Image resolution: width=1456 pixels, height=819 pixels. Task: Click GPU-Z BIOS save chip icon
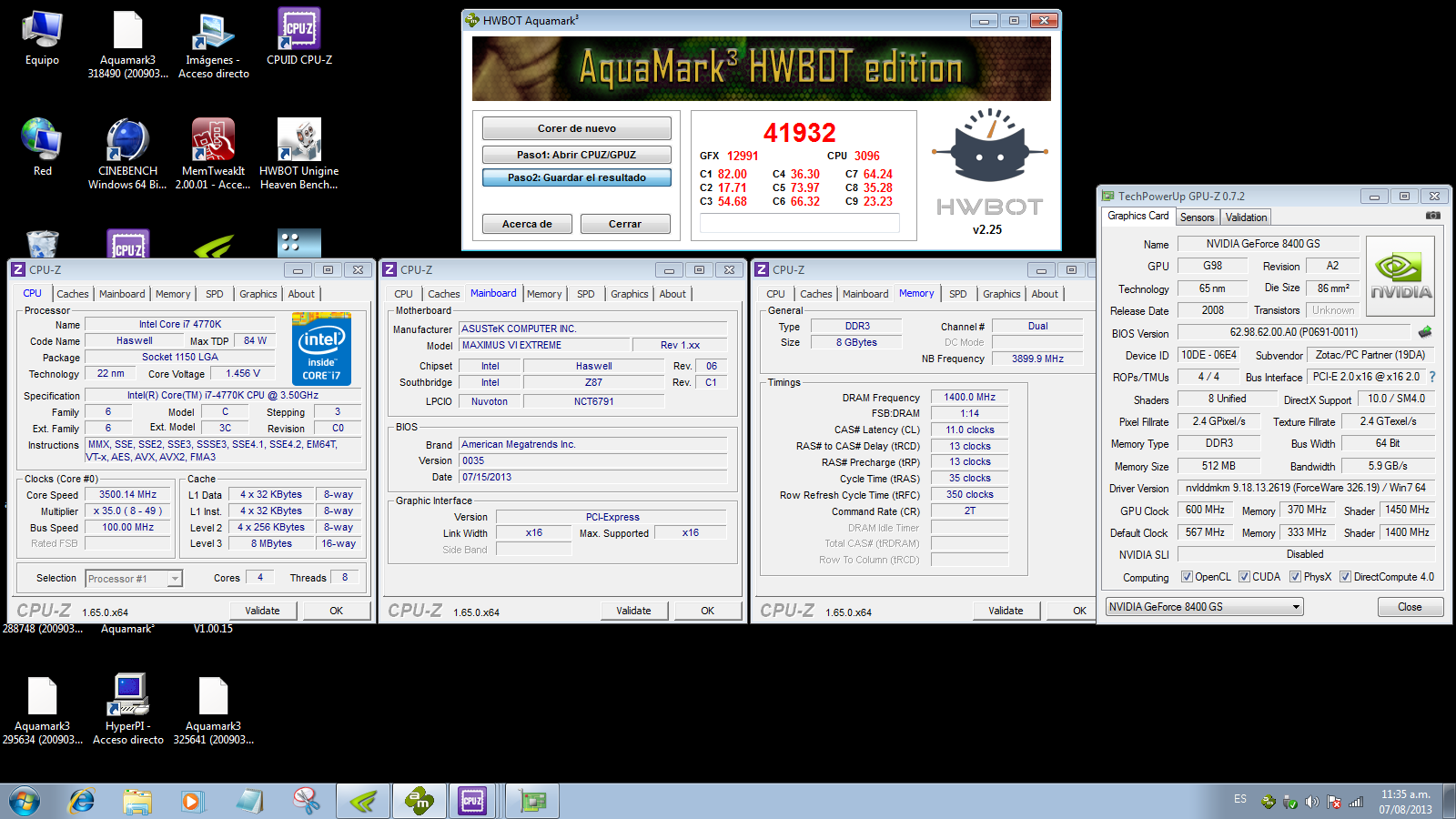pos(1425,332)
